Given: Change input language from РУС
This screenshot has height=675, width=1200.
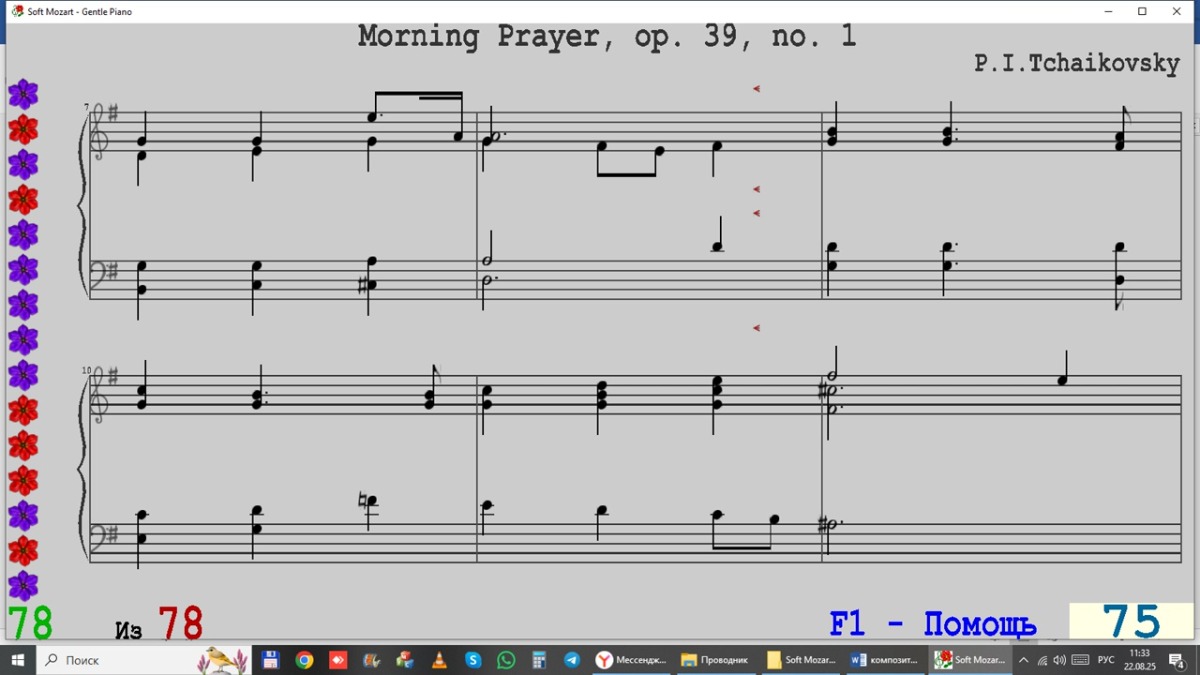Looking at the screenshot, I should point(1106,660).
